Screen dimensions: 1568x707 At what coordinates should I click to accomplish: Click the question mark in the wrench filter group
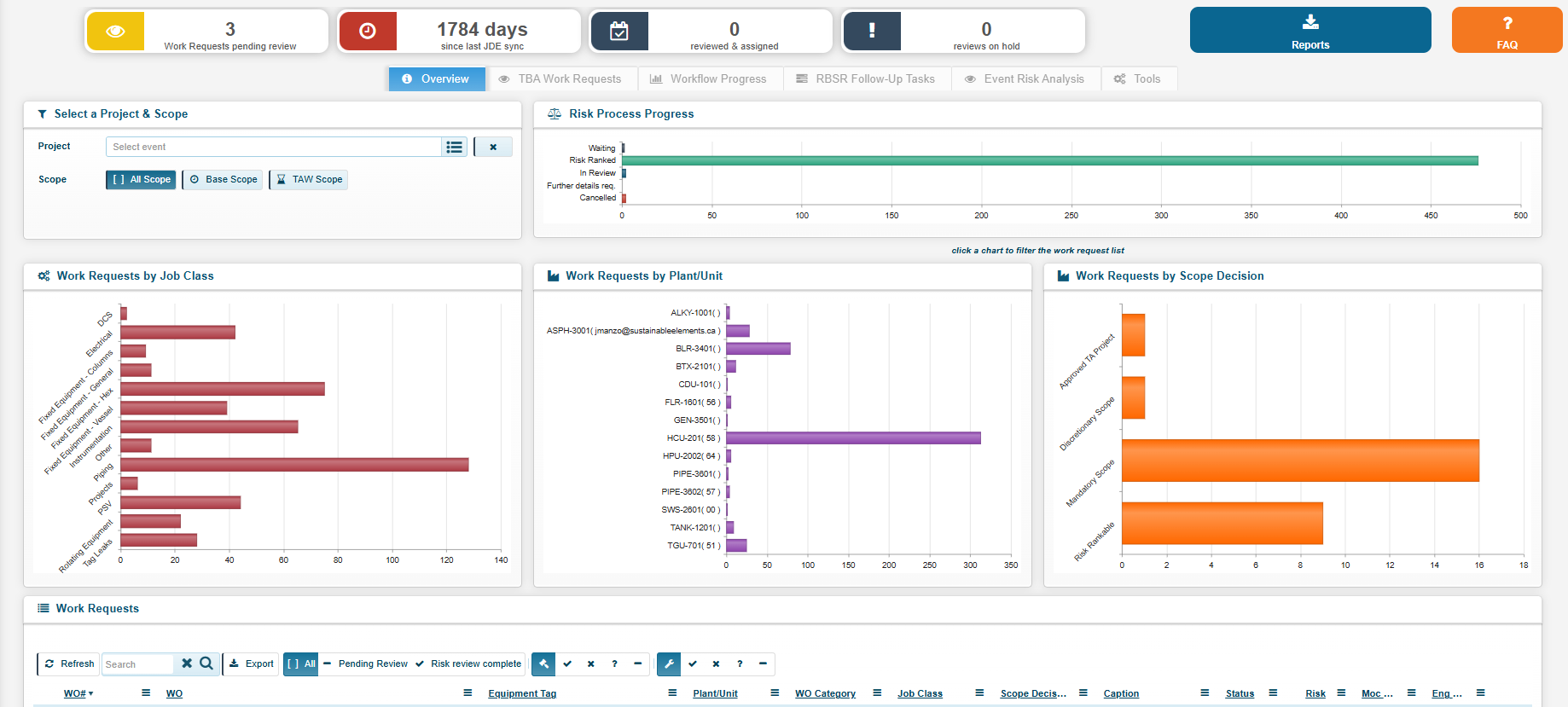pyautogui.click(x=740, y=664)
